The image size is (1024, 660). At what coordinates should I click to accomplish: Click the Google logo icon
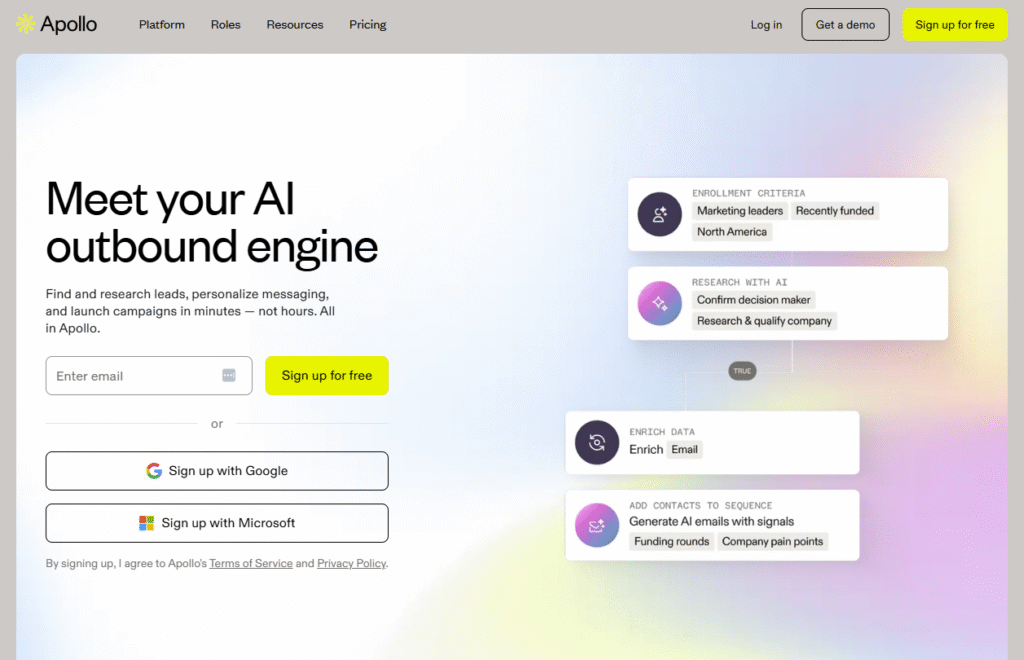[154, 471]
